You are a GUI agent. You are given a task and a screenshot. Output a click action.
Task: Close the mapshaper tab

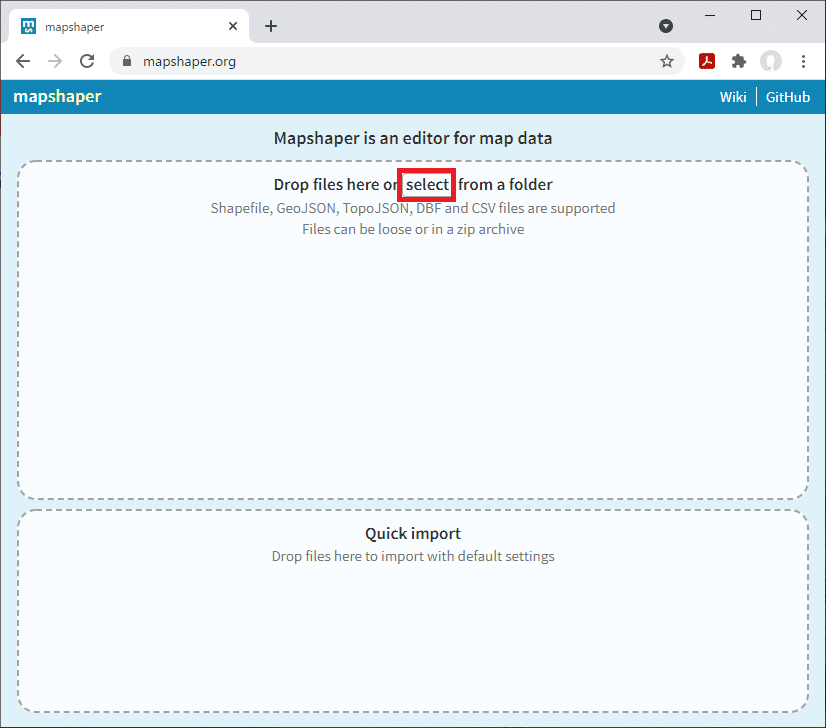[x=233, y=26]
